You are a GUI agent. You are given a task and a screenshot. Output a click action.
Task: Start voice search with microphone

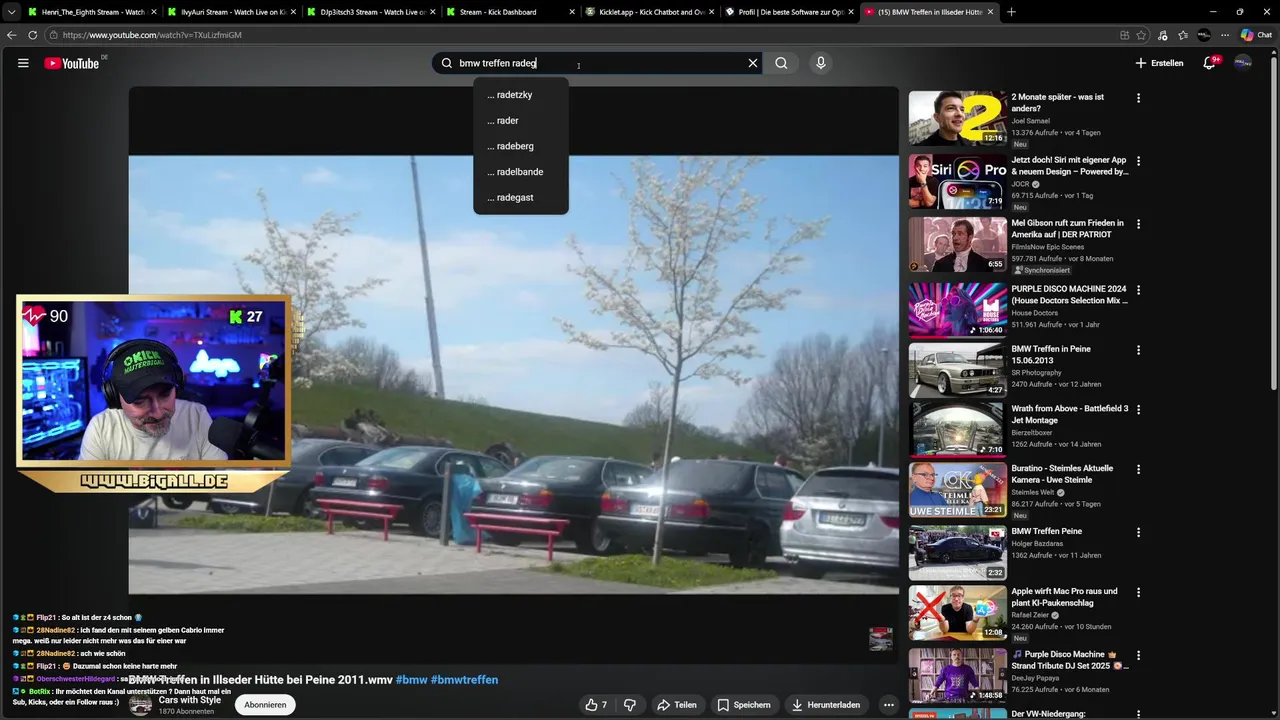point(820,63)
